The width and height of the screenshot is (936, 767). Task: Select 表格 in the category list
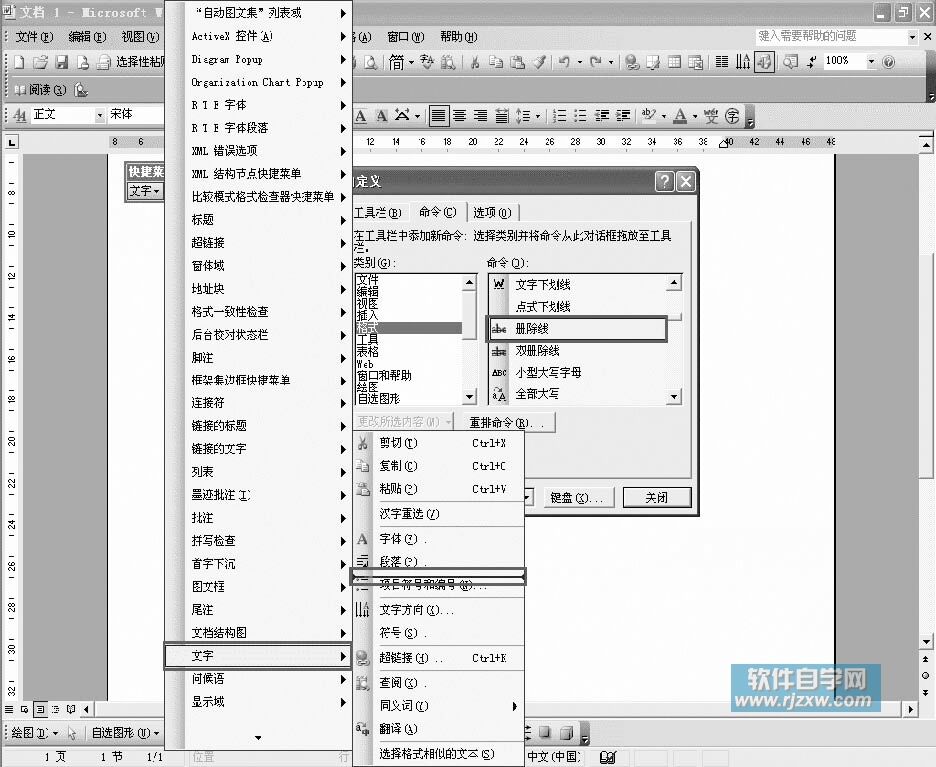pos(409,352)
